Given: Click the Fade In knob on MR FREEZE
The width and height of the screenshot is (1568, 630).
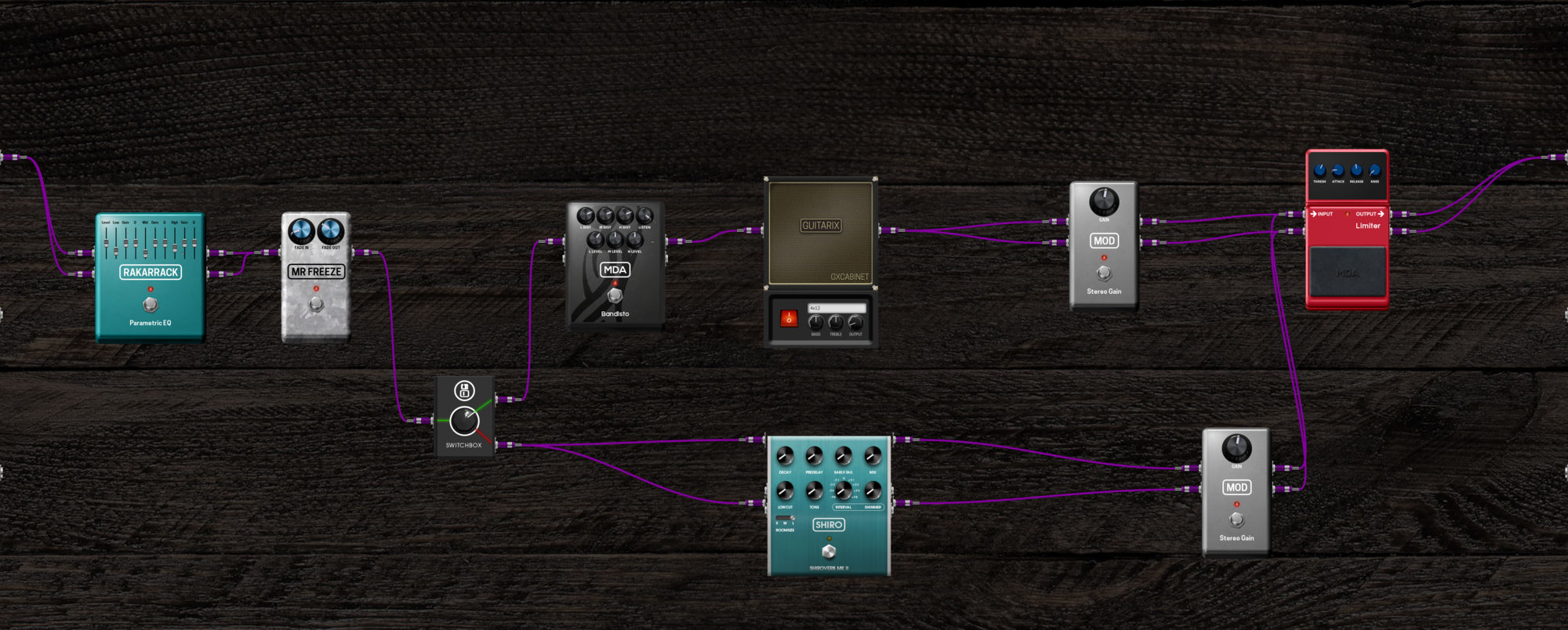Looking at the screenshot, I should 301,231.
